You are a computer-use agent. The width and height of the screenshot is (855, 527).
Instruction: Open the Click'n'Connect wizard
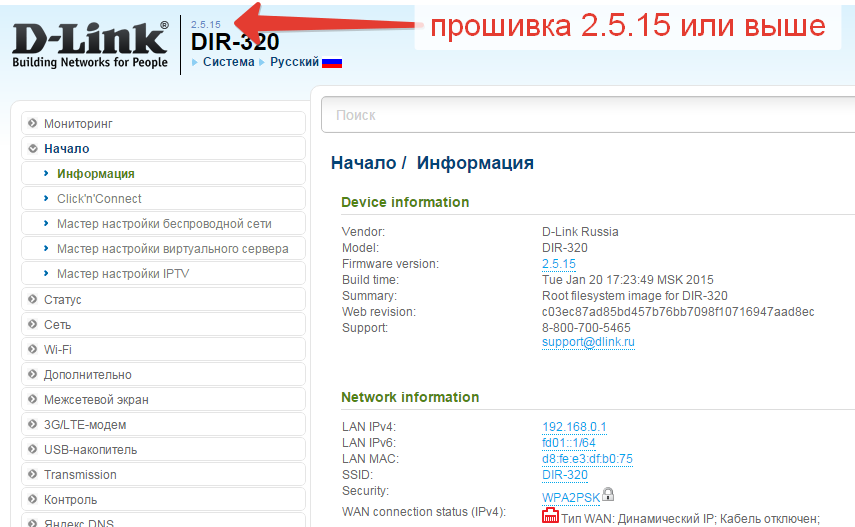tap(163, 199)
